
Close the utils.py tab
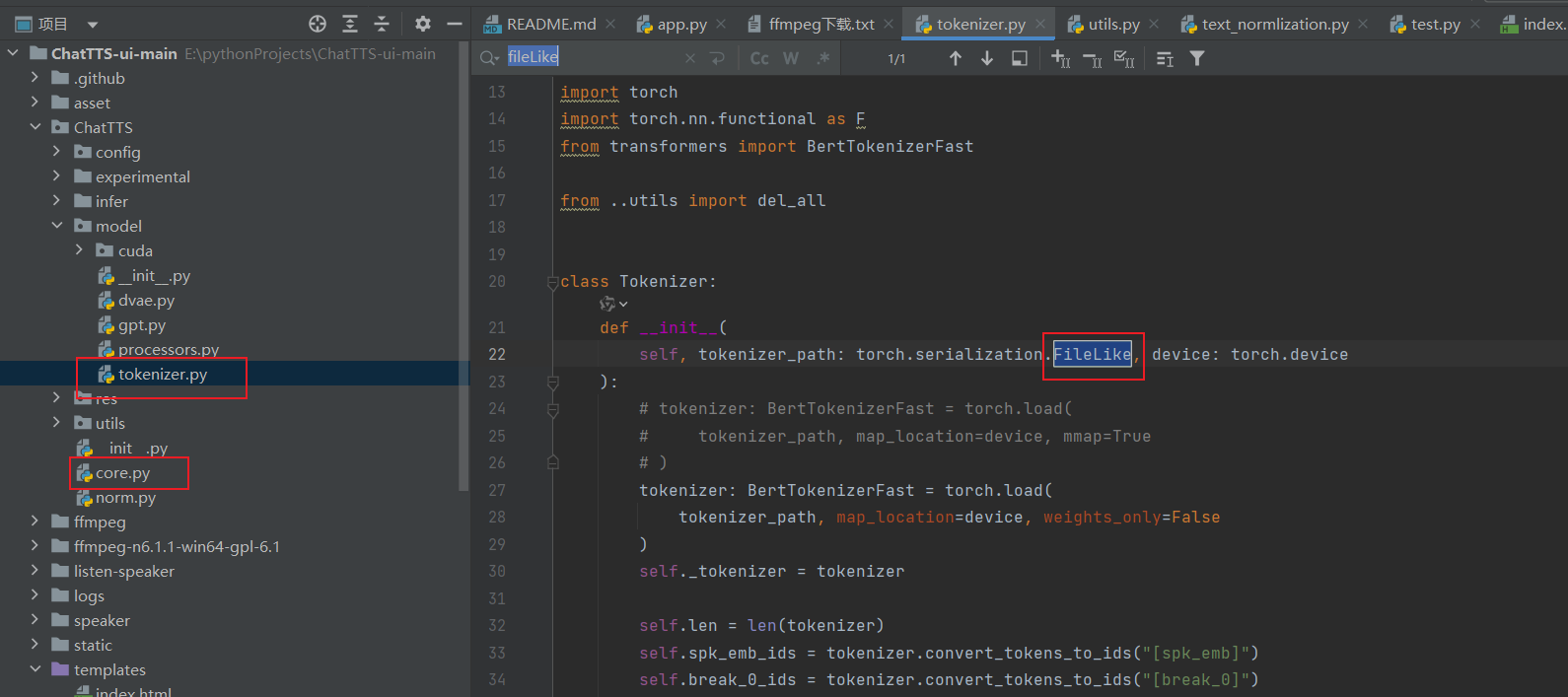click(1154, 24)
